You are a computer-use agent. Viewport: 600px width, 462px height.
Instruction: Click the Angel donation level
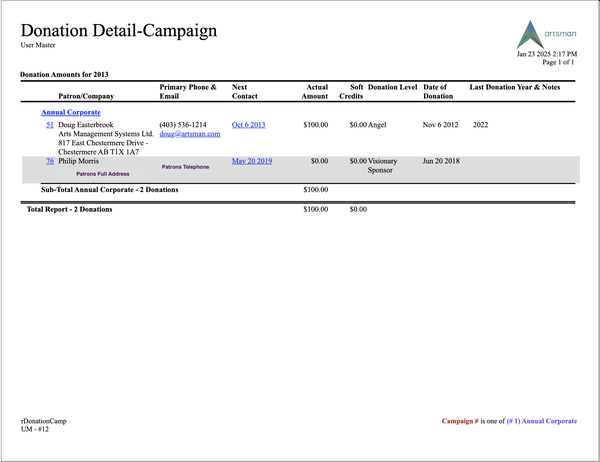click(x=377, y=125)
